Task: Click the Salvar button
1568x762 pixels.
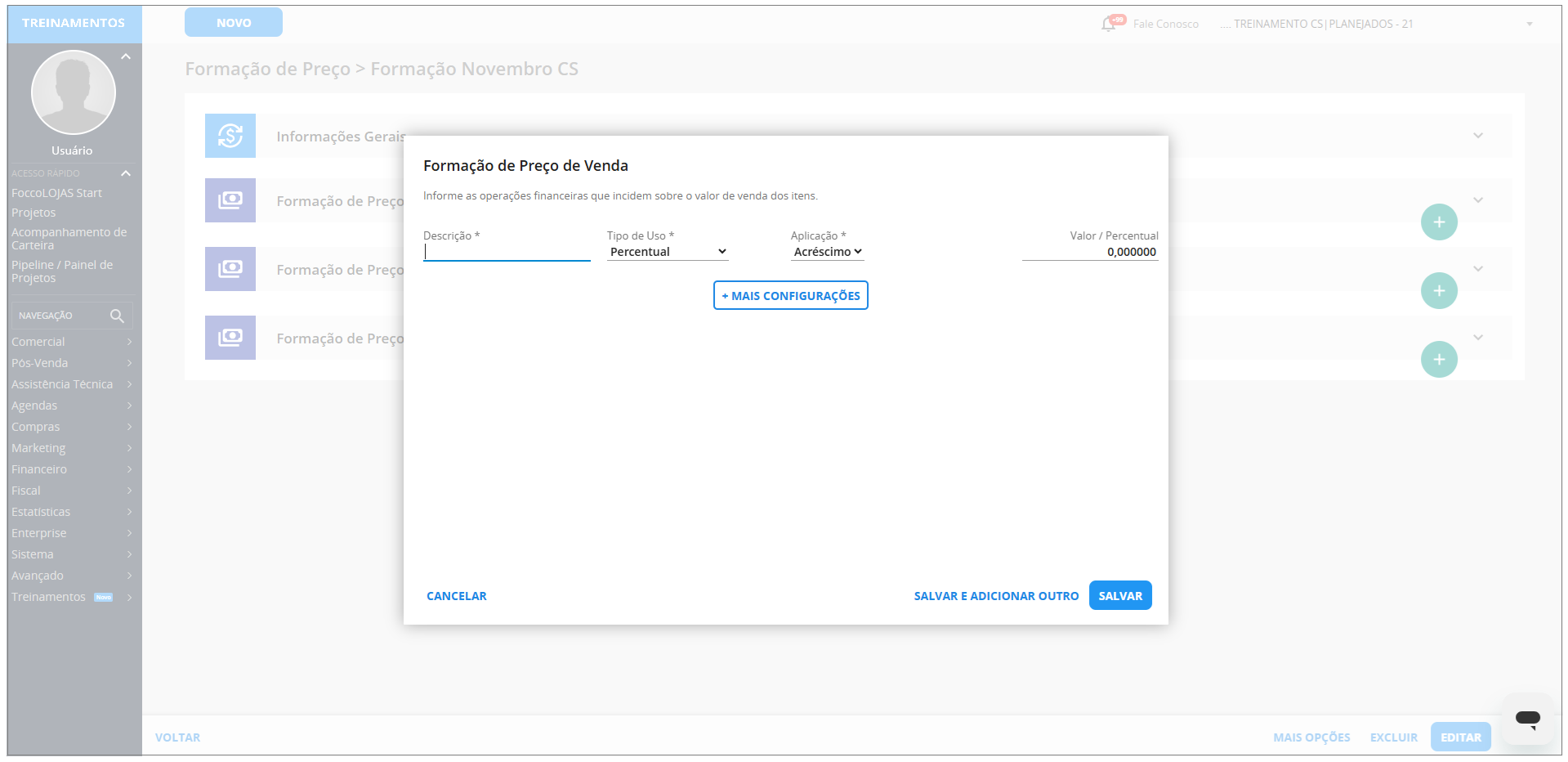Action: pyautogui.click(x=1120, y=596)
